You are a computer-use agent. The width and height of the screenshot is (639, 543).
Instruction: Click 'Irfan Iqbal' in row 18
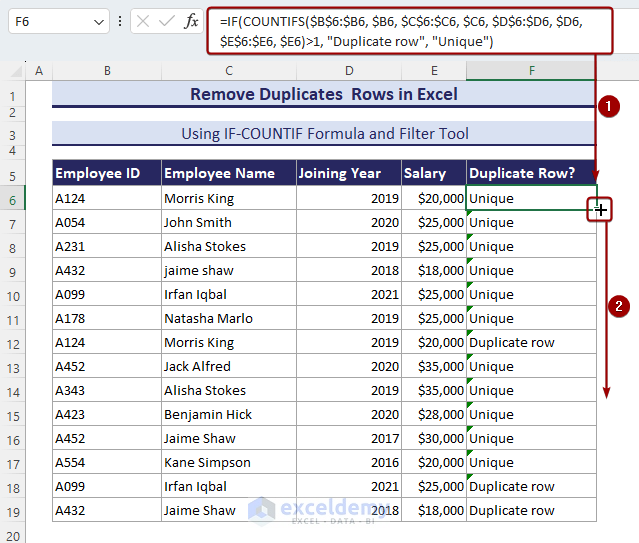point(229,487)
